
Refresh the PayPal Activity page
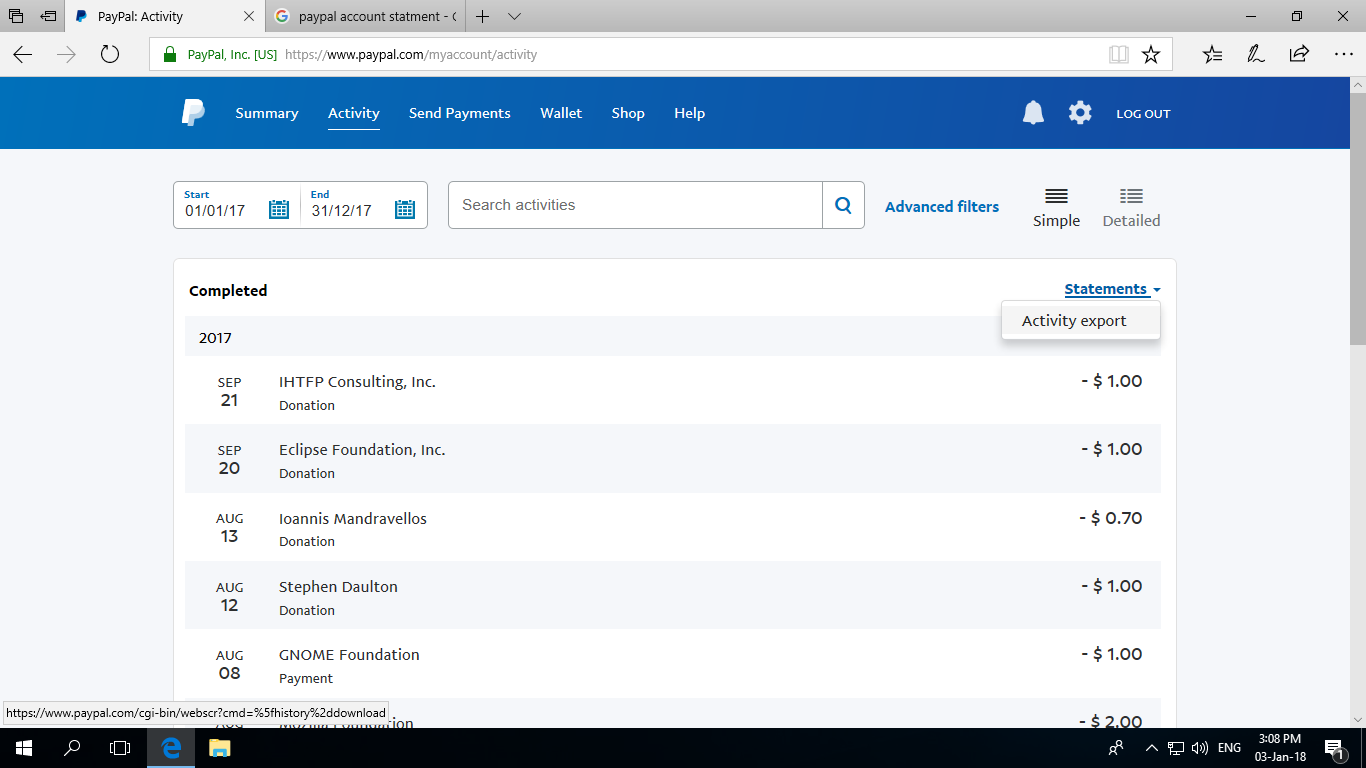[x=109, y=54]
